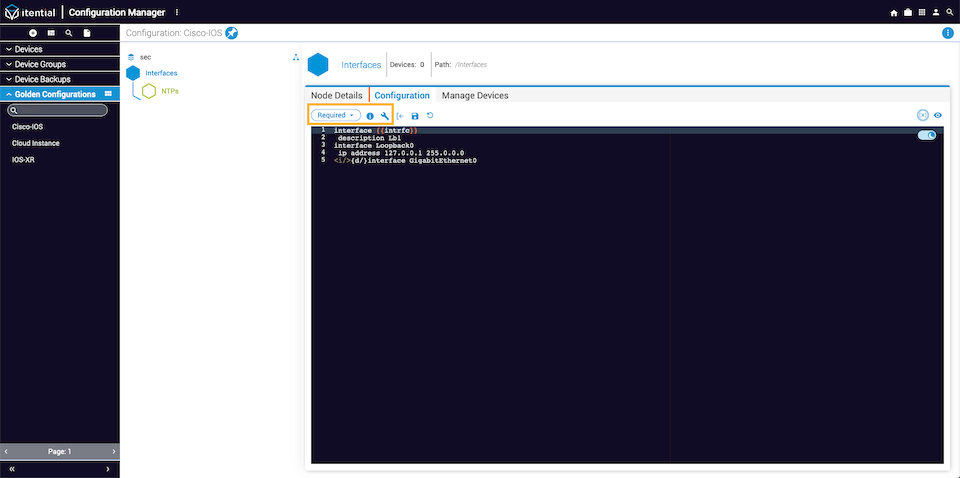Click editor line 2 description Lb1
960x478 pixels.
pos(369,138)
